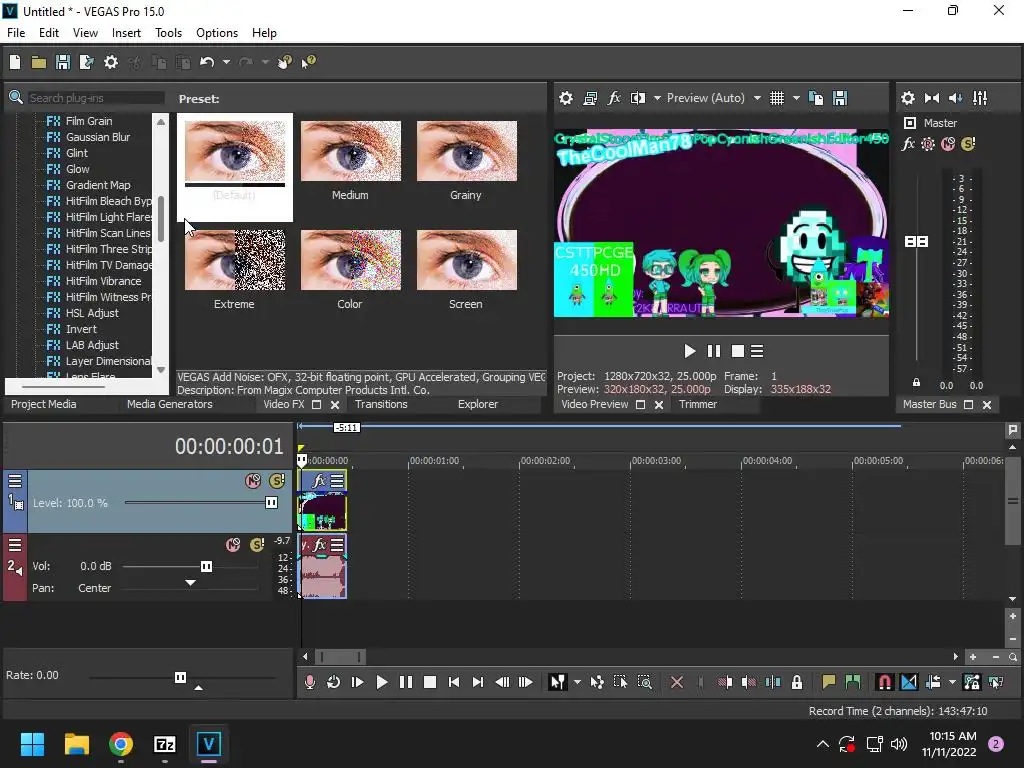Open a project with the folder icon

(x=39, y=62)
